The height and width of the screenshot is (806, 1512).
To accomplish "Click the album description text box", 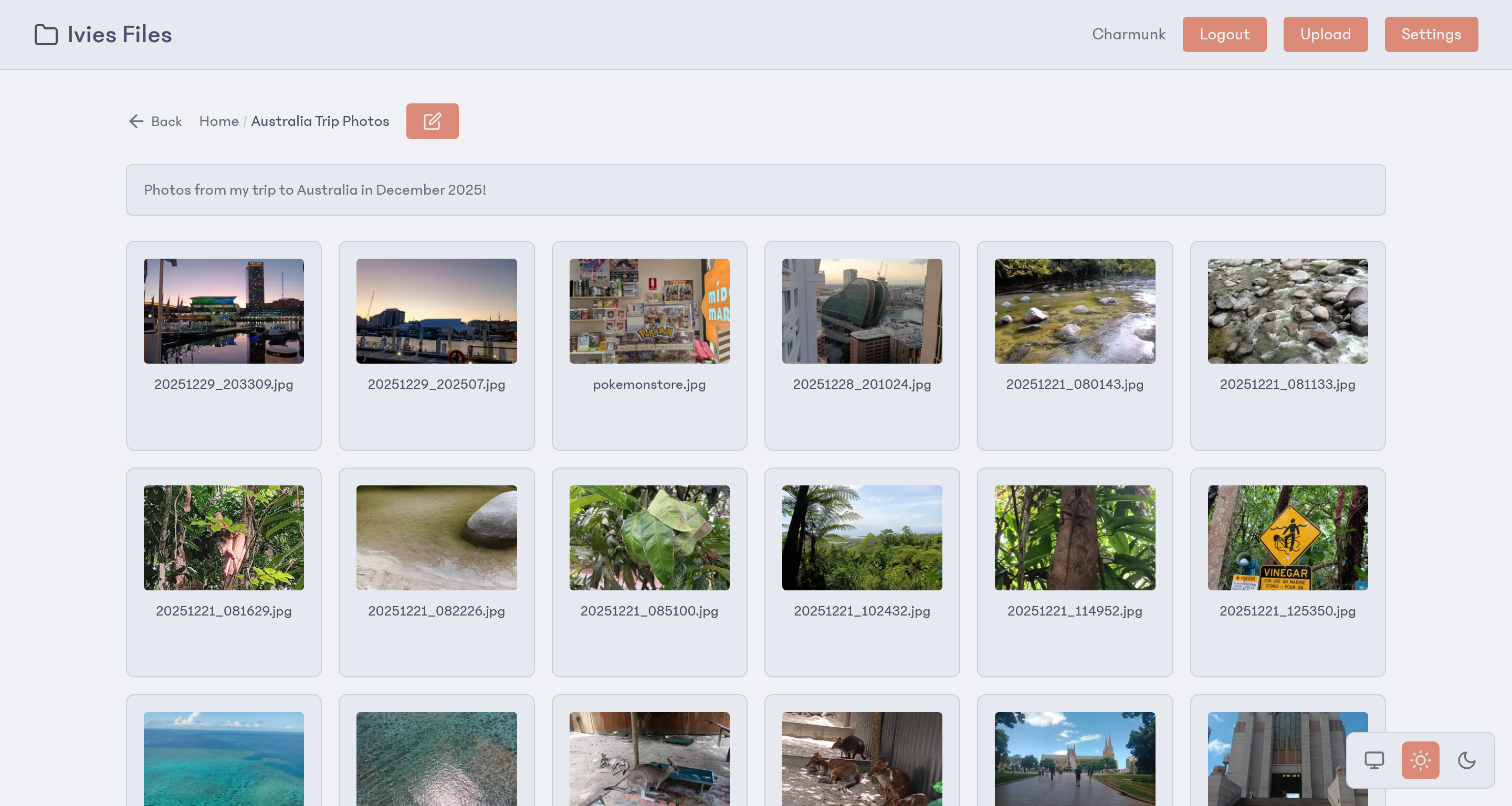I will pyautogui.click(x=755, y=189).
